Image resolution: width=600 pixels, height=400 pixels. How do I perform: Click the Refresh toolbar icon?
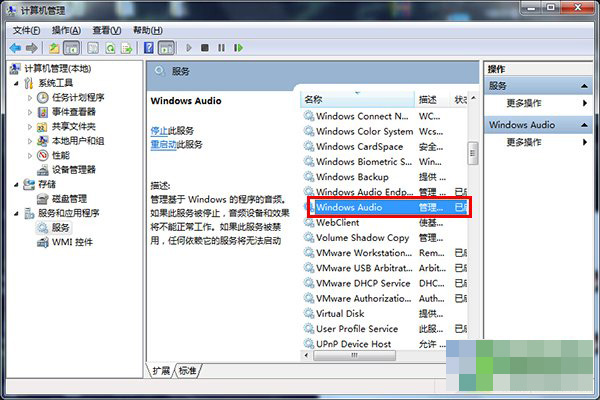point(110,47)
